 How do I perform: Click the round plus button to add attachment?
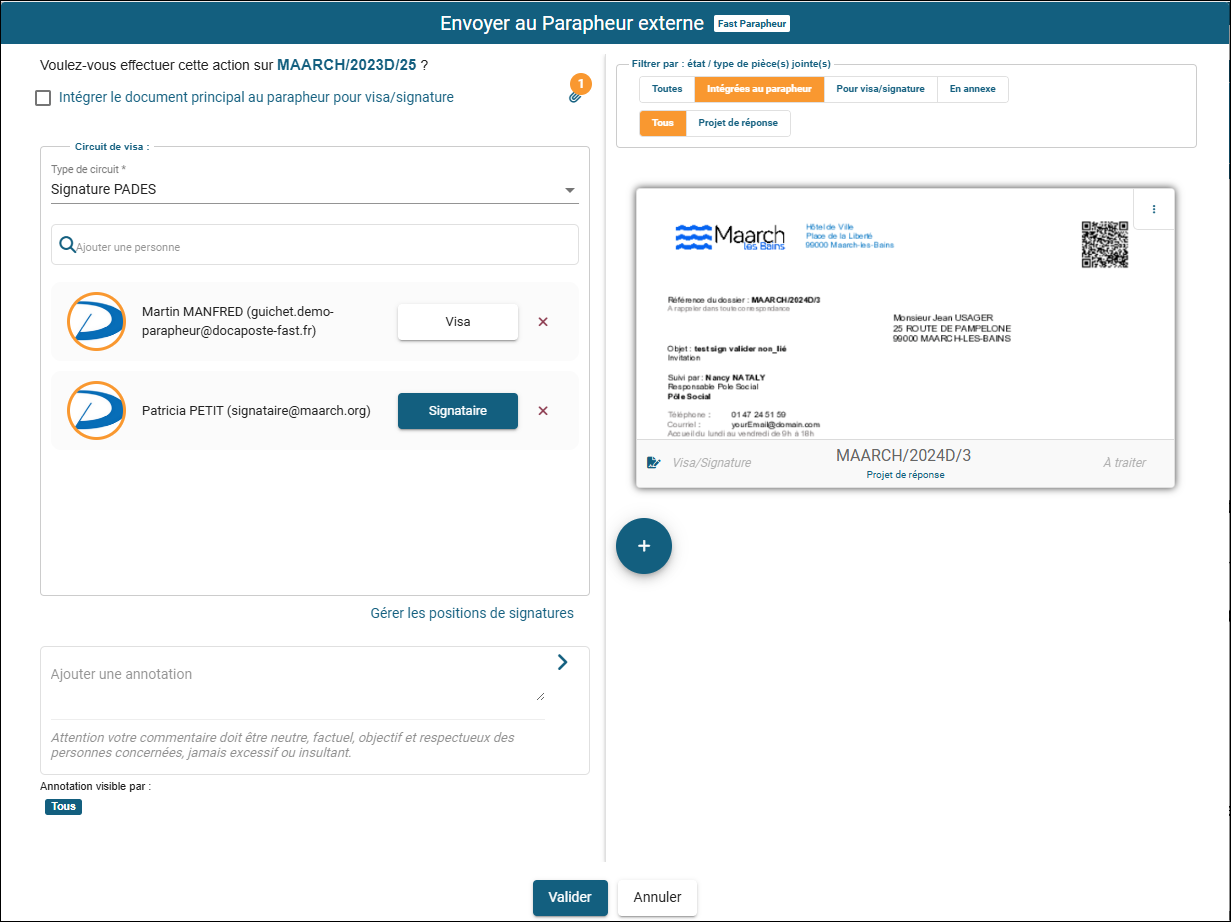pyautogui.click(x=644, y=546)
